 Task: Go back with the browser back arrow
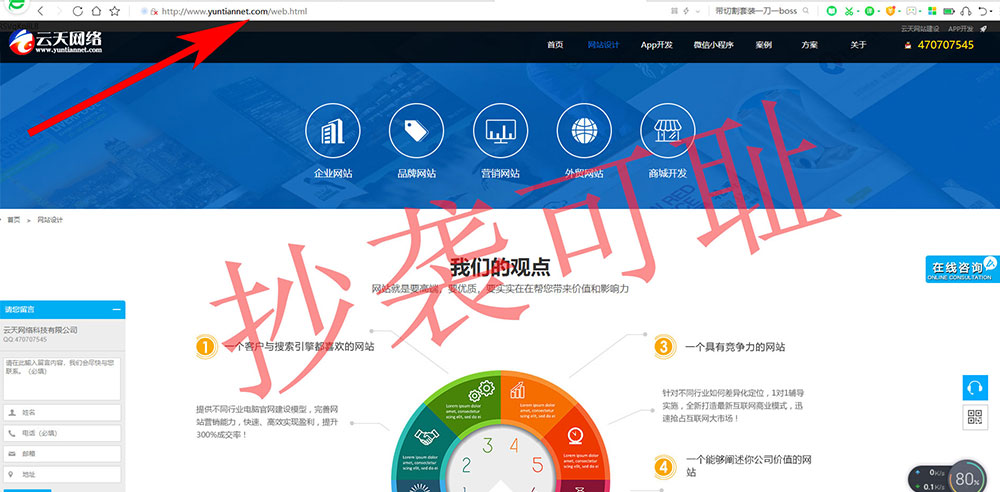tap(40, 11)
